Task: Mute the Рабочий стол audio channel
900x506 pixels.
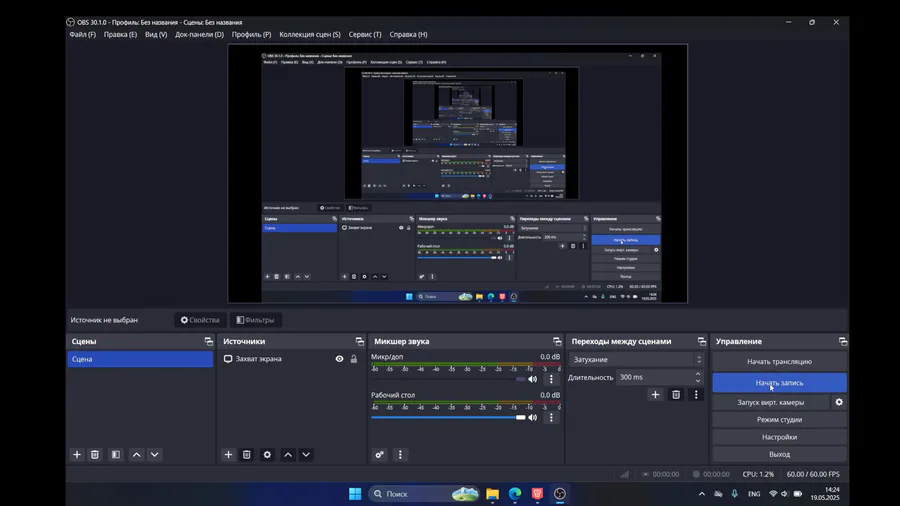Action: click(533, 417)
